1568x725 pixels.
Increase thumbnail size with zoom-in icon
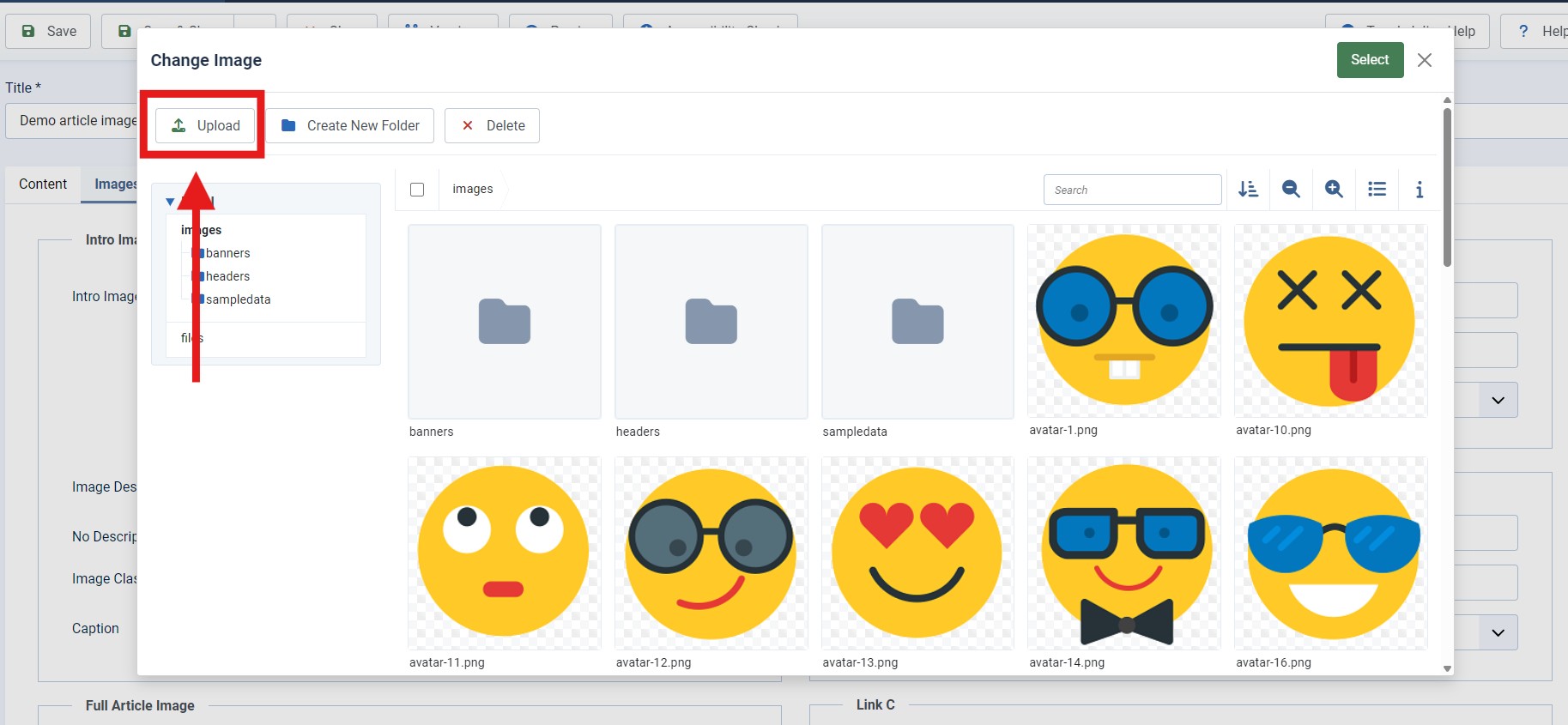(1334, 189)
